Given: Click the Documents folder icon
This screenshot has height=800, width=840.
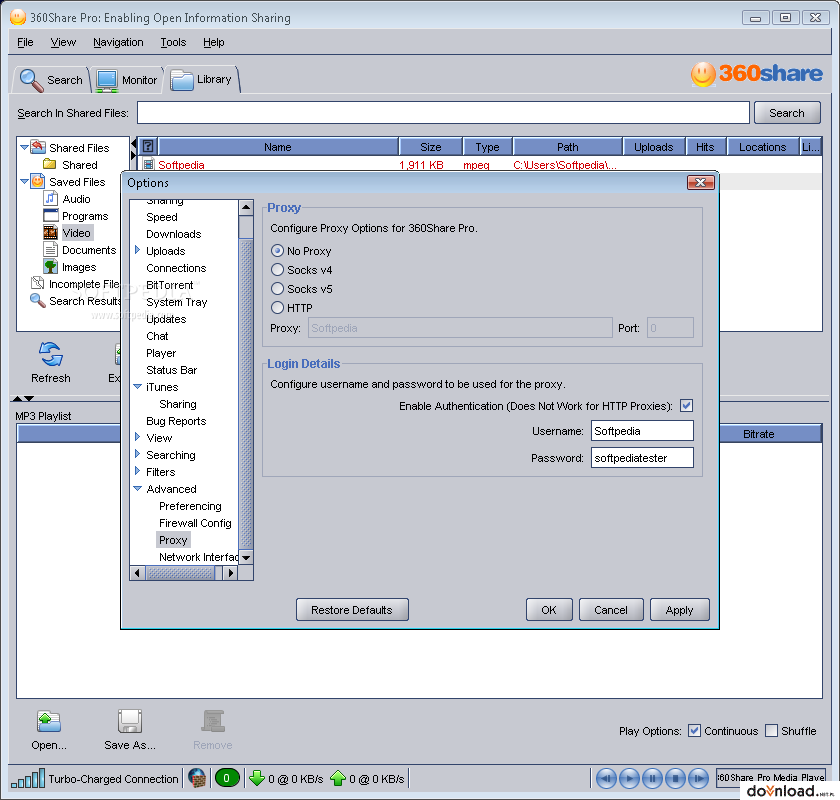Looking at the screenshot, I should [50, 250].
